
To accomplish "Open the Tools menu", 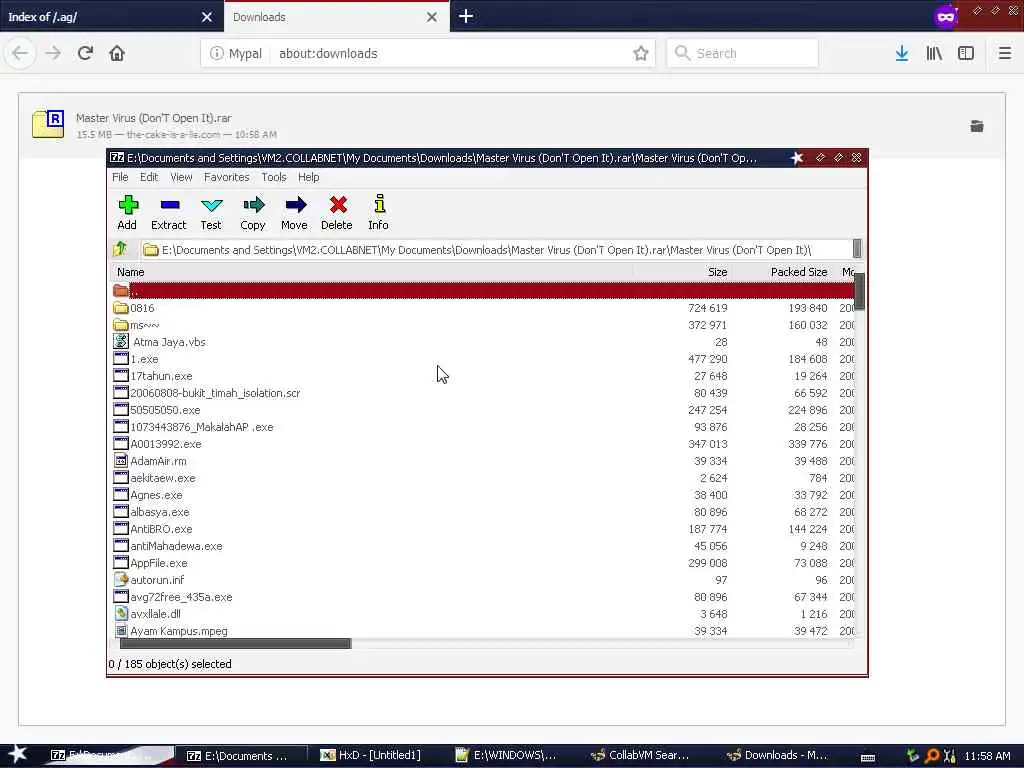I will pyautogui.click(x=274, y=177).
